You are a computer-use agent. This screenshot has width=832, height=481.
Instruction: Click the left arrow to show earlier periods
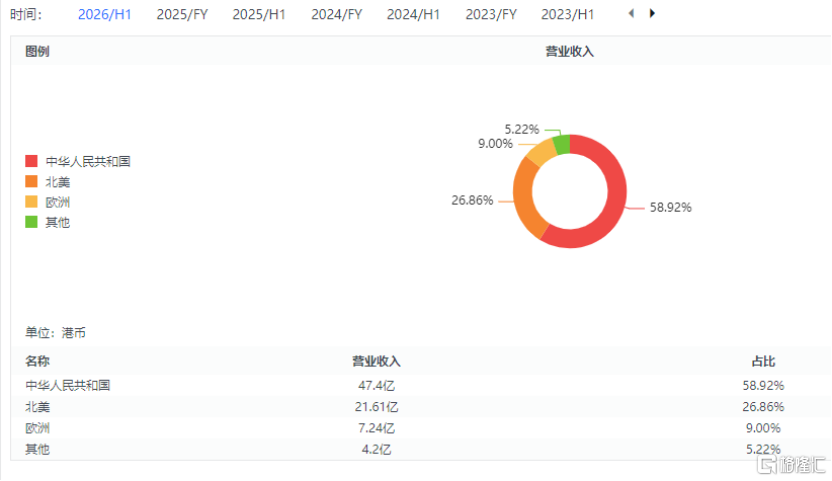[x=631, y=14]
